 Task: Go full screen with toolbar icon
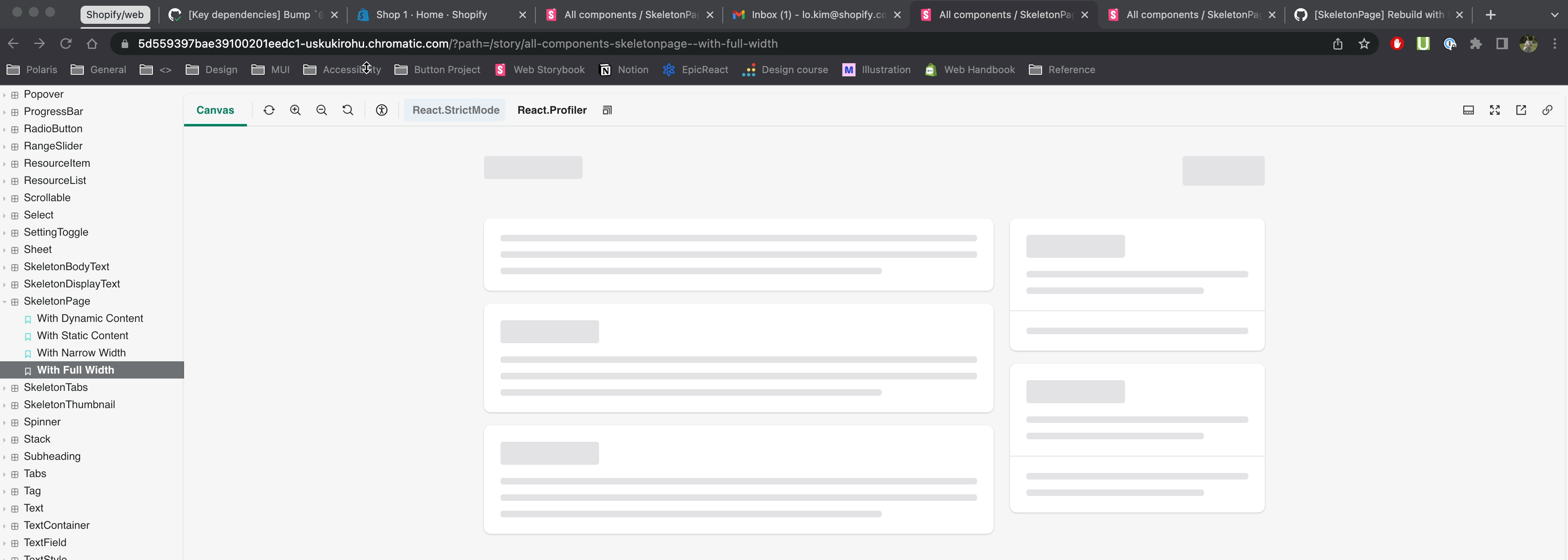tap(1494, 110)
